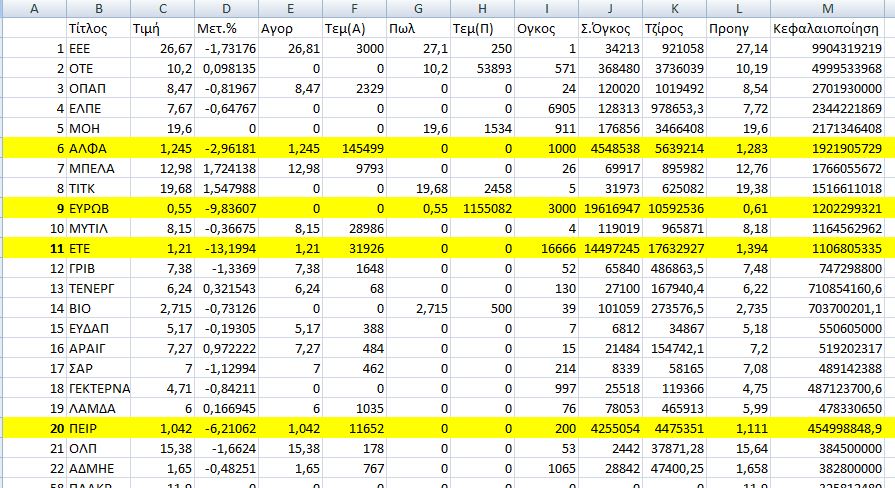Select the ΟΛΠ title cell
The height and width of the screenshot is (488, 895).
(99, 448)
